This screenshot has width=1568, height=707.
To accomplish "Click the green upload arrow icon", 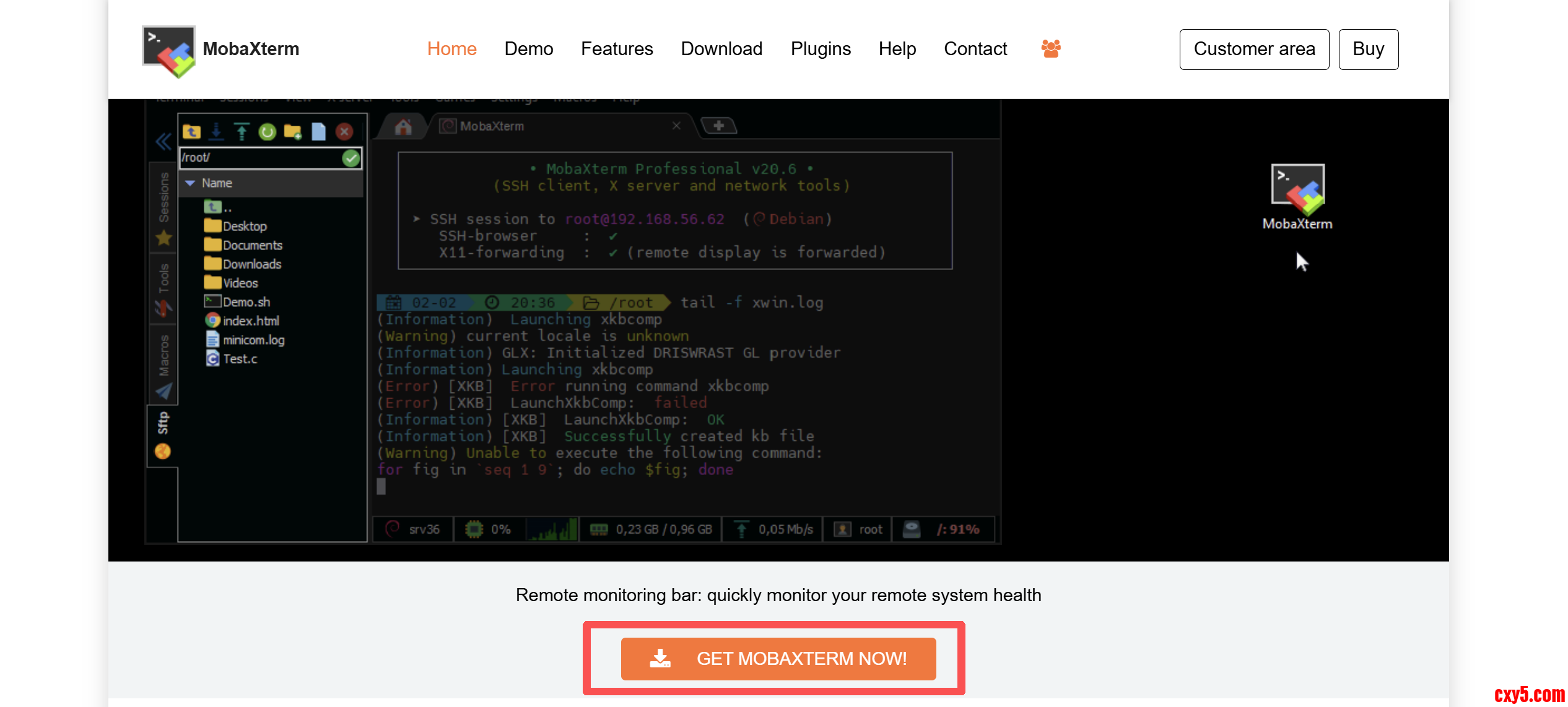I will pyautogui.click(x=242, y=131).
